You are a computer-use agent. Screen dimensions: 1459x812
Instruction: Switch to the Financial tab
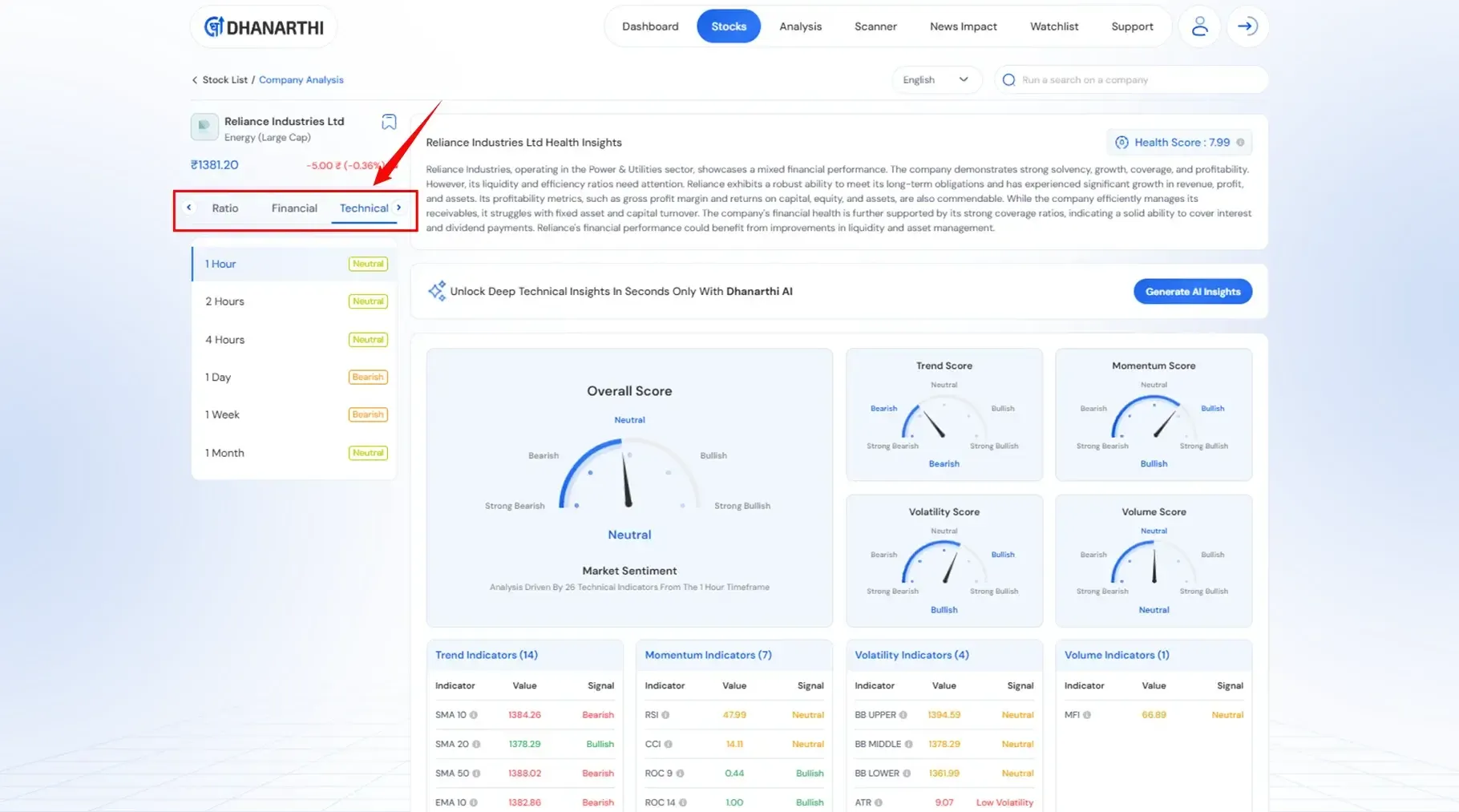(294, 208)
